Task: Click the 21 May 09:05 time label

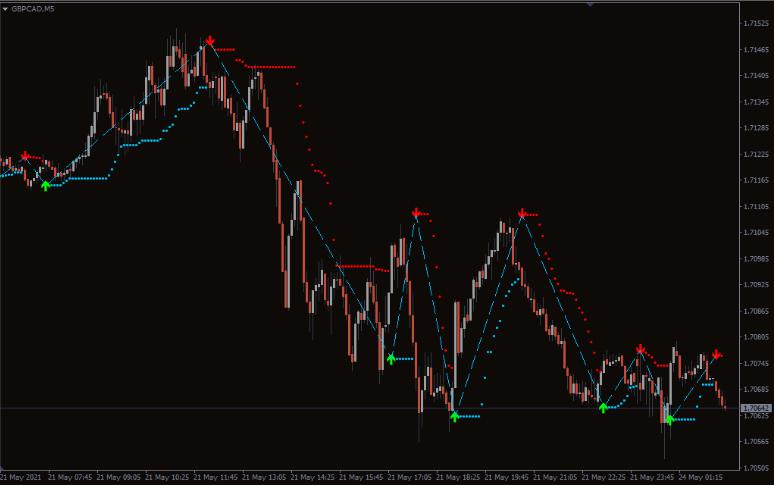Action: click(119, 478)
